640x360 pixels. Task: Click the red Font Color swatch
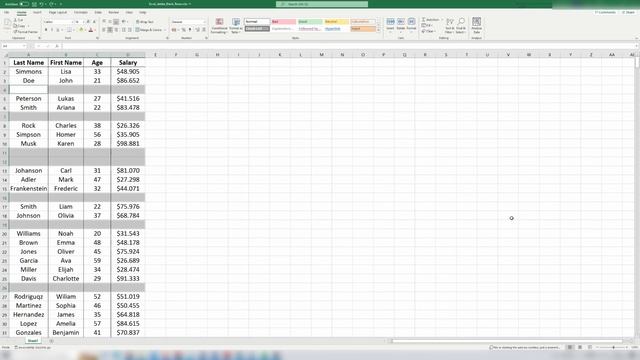91,30
